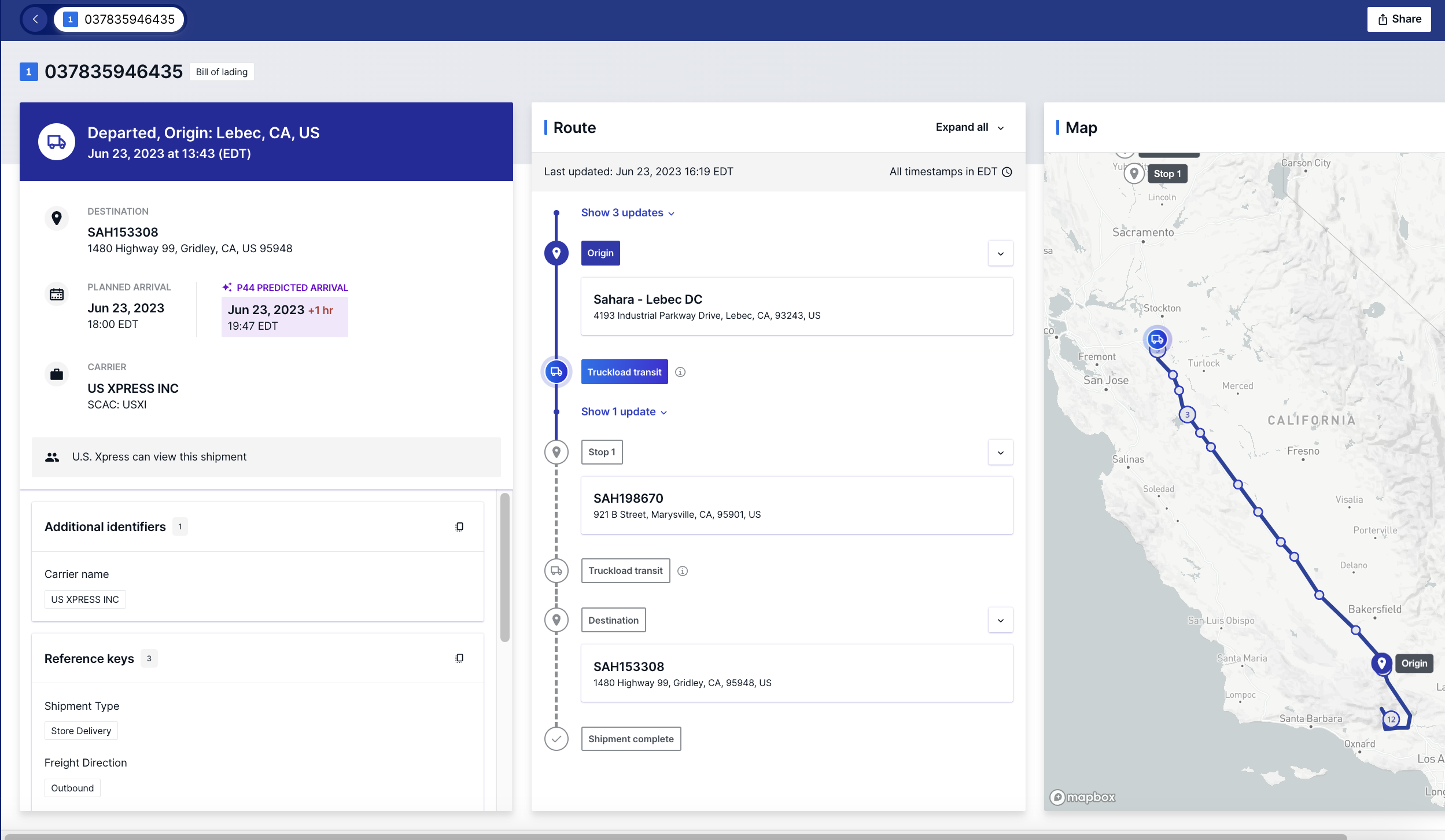
Task: Click the mapbox logo
Action: [1083, 797]
